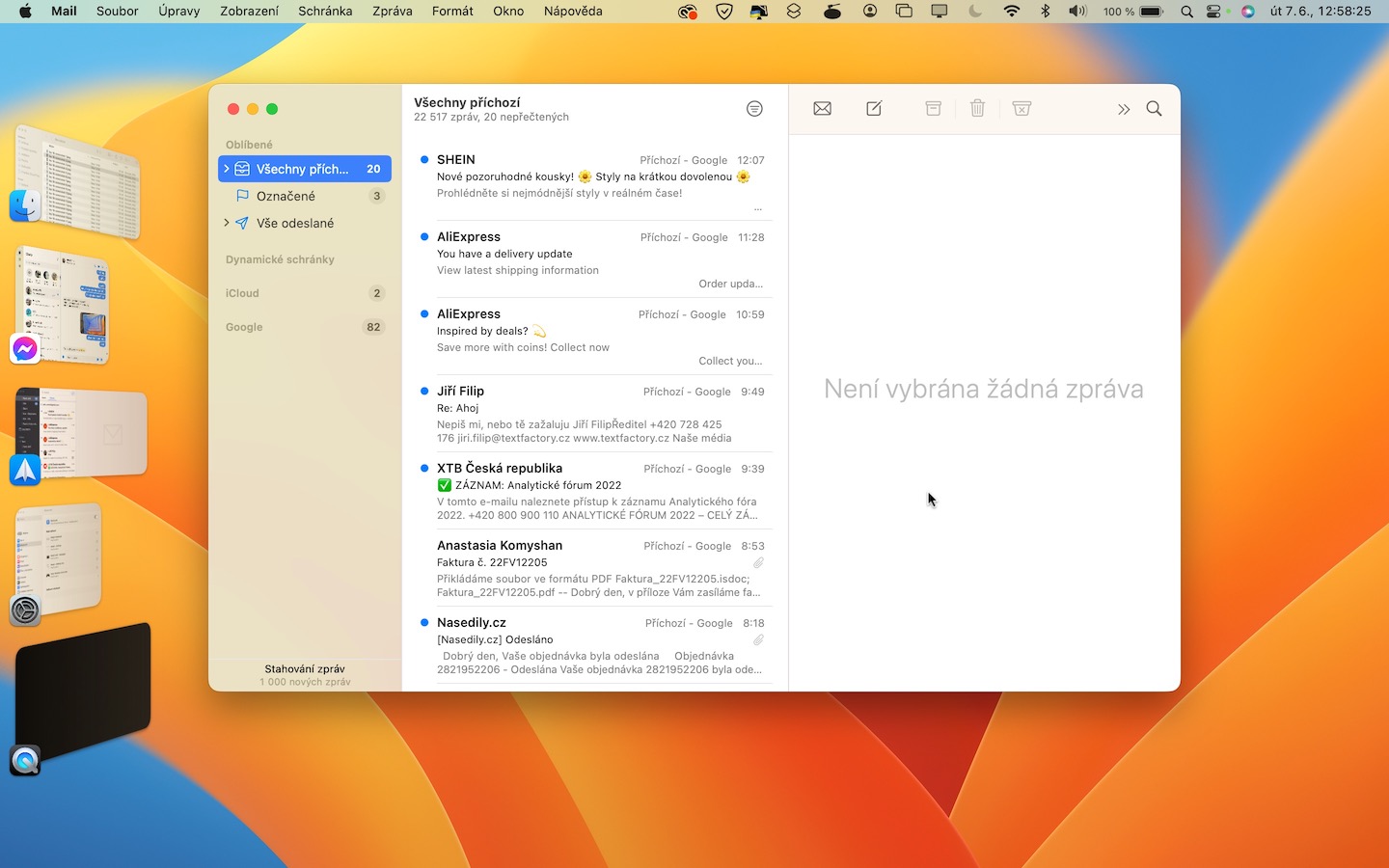Screen dimensions: 1389x868
Task: Expand the Dynamické schránky section
Action: [x=280, y=259]
